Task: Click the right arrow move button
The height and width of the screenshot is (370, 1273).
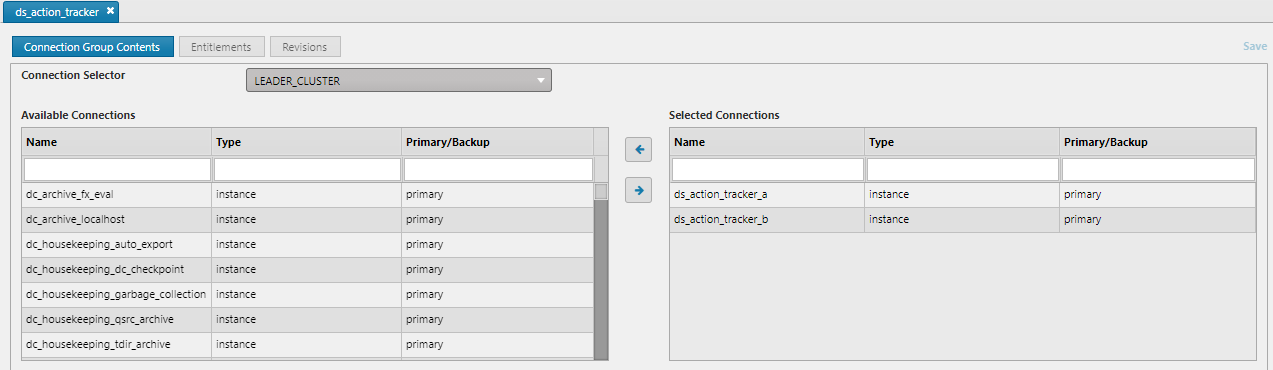Action: (x=638, y=190)
